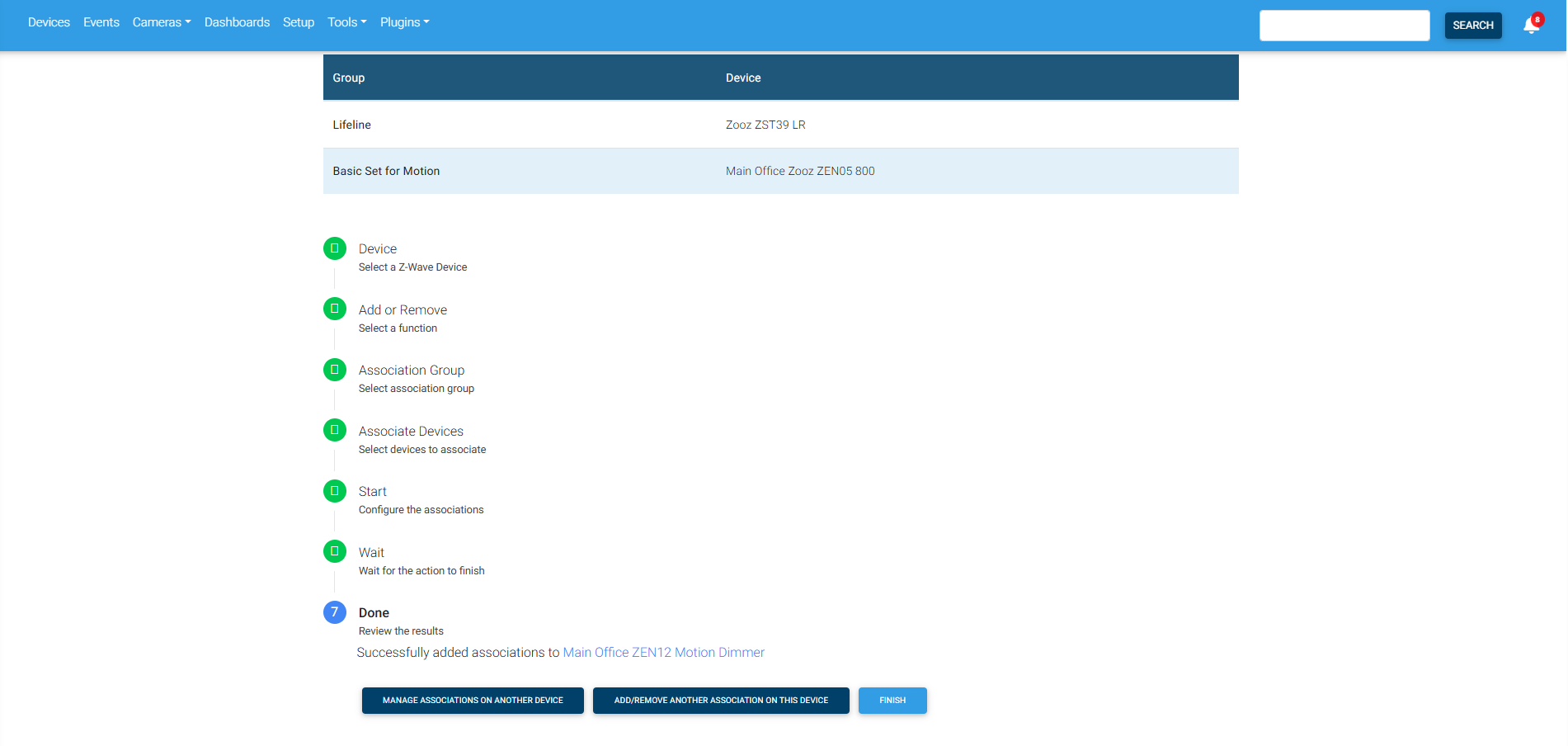This screenshot has width=1568, height=746.
Task: Click the Device column header
Action: pyautogui.click(x=743, y=78)
